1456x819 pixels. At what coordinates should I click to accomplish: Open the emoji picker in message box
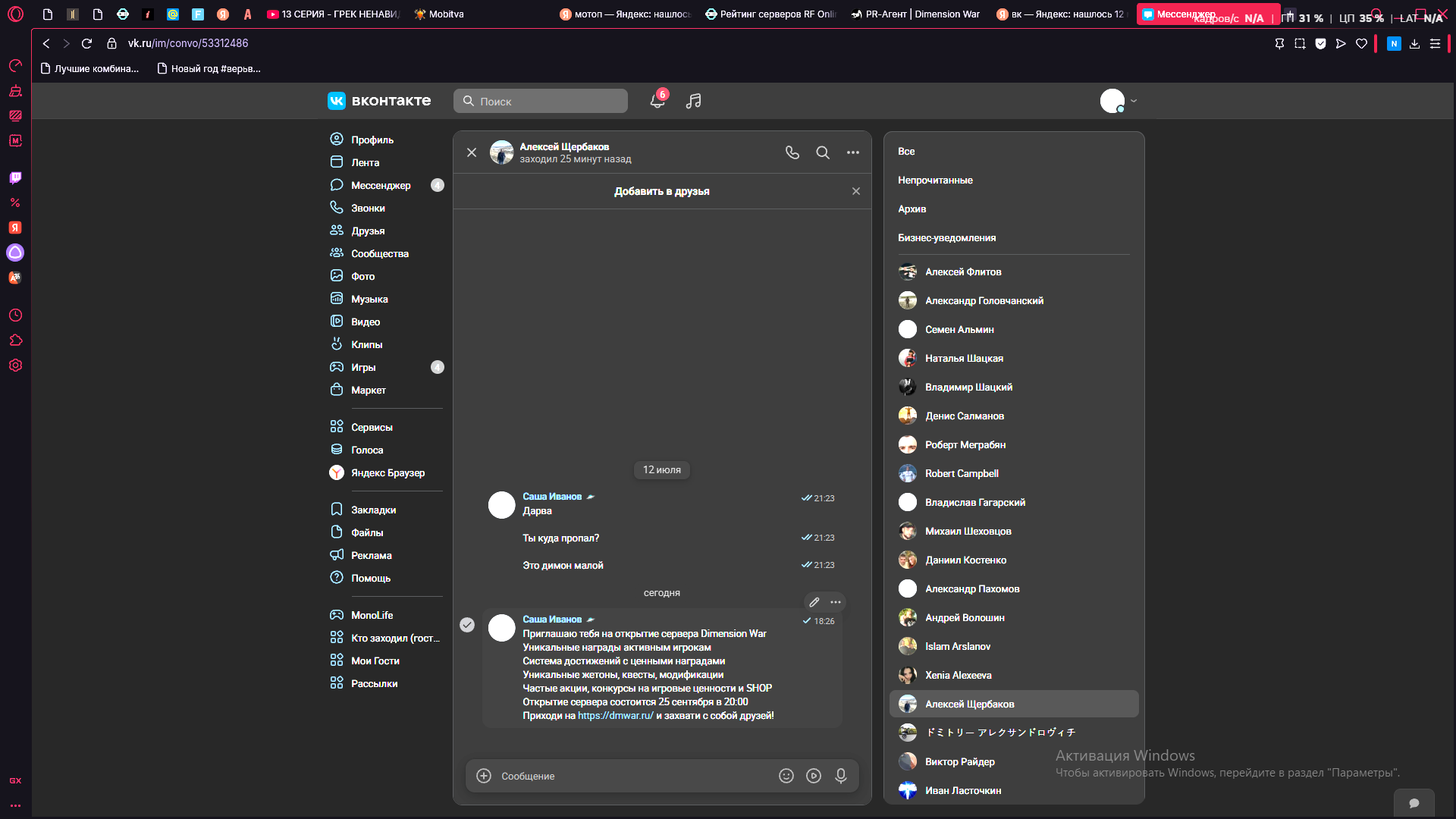click(x=786, y=776)
